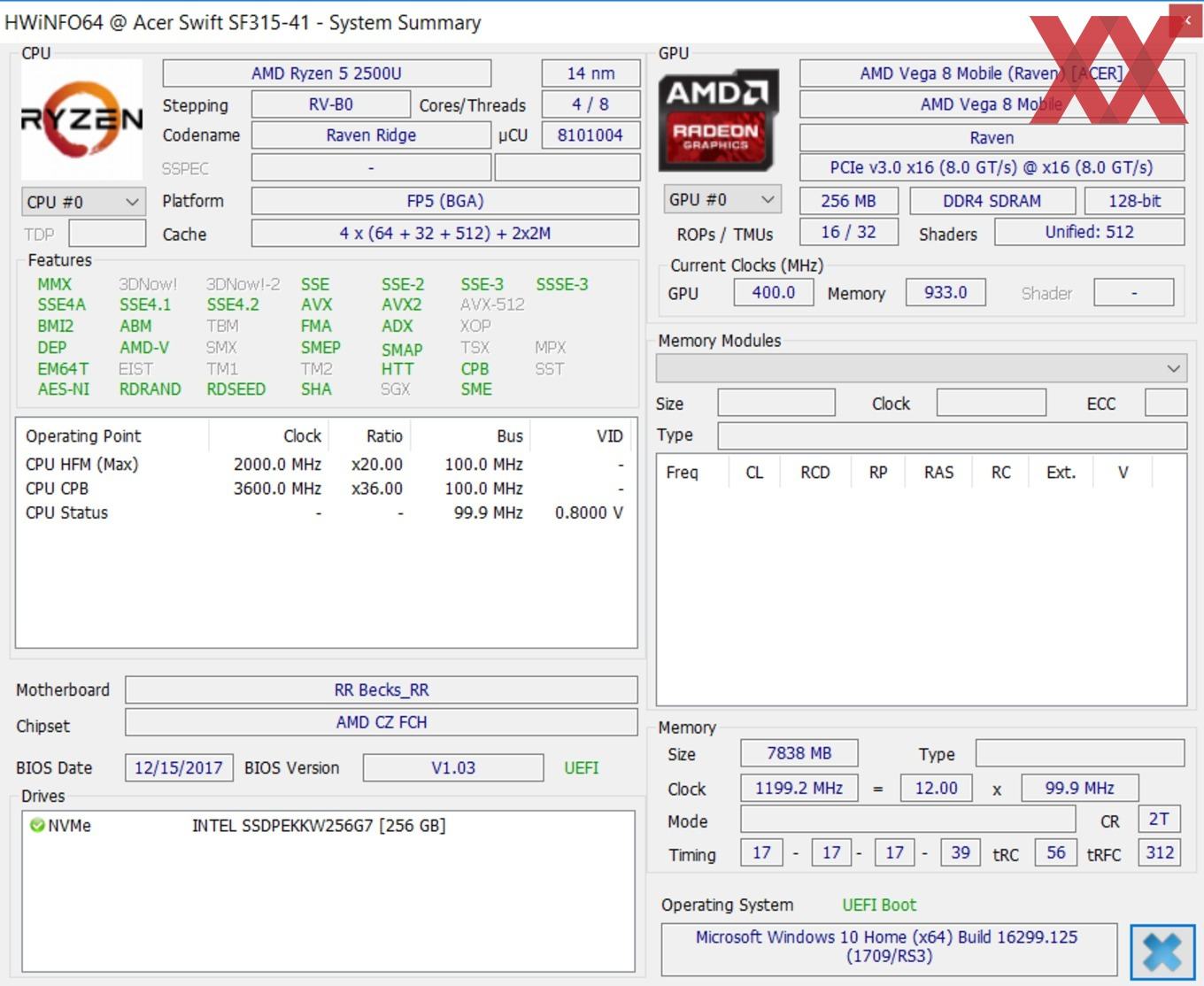Select the CPU HFM (Max) operating point row

(x=325, y=464)
